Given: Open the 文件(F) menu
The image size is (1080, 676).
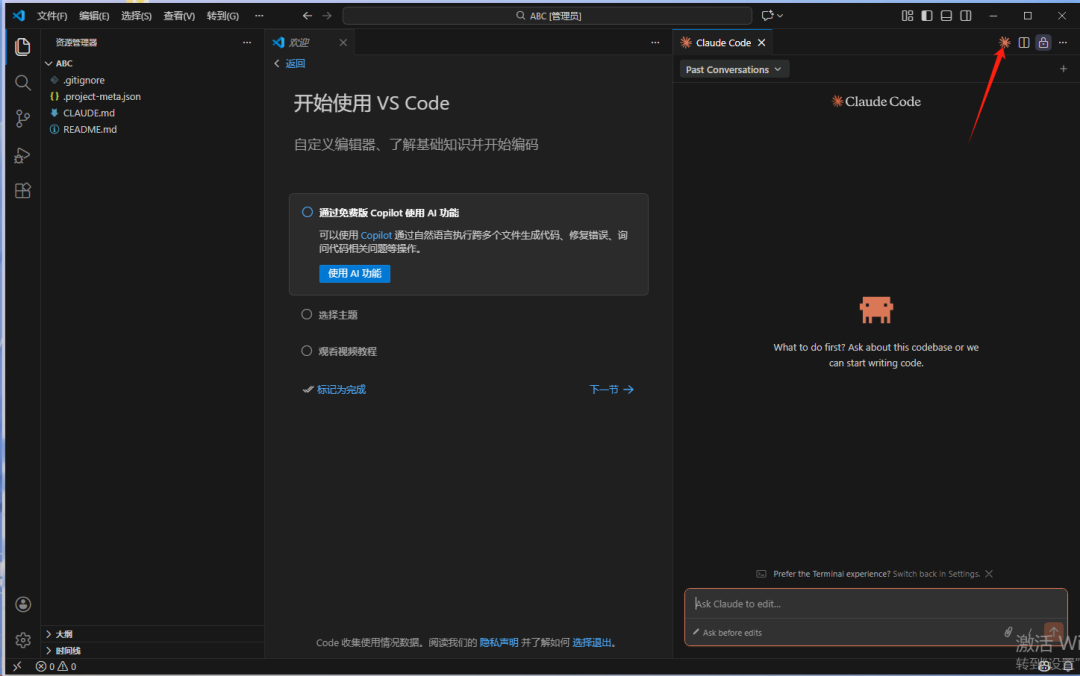Looking at the screenshot, I should (x=52, y=16).
